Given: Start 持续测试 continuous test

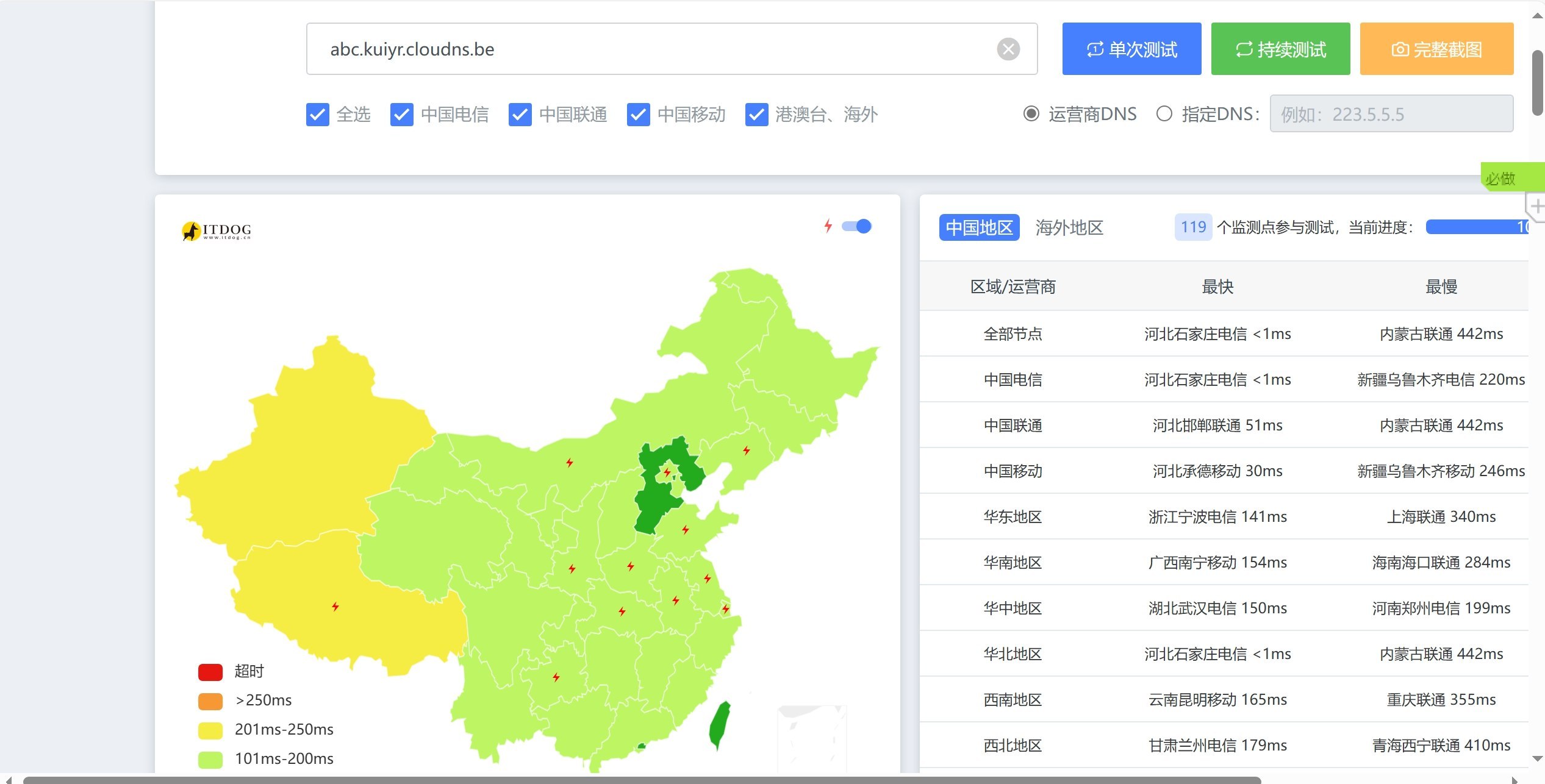Looking at the screenshot, I should click(x=1280, y=49).
